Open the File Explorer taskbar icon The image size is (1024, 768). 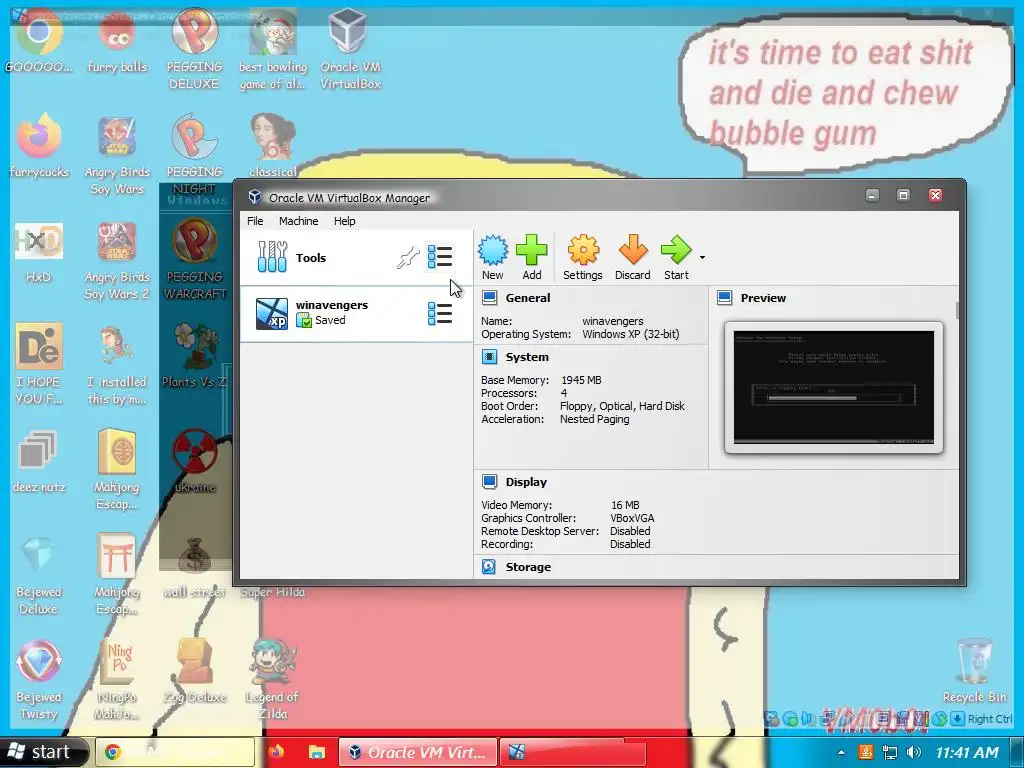316,752
